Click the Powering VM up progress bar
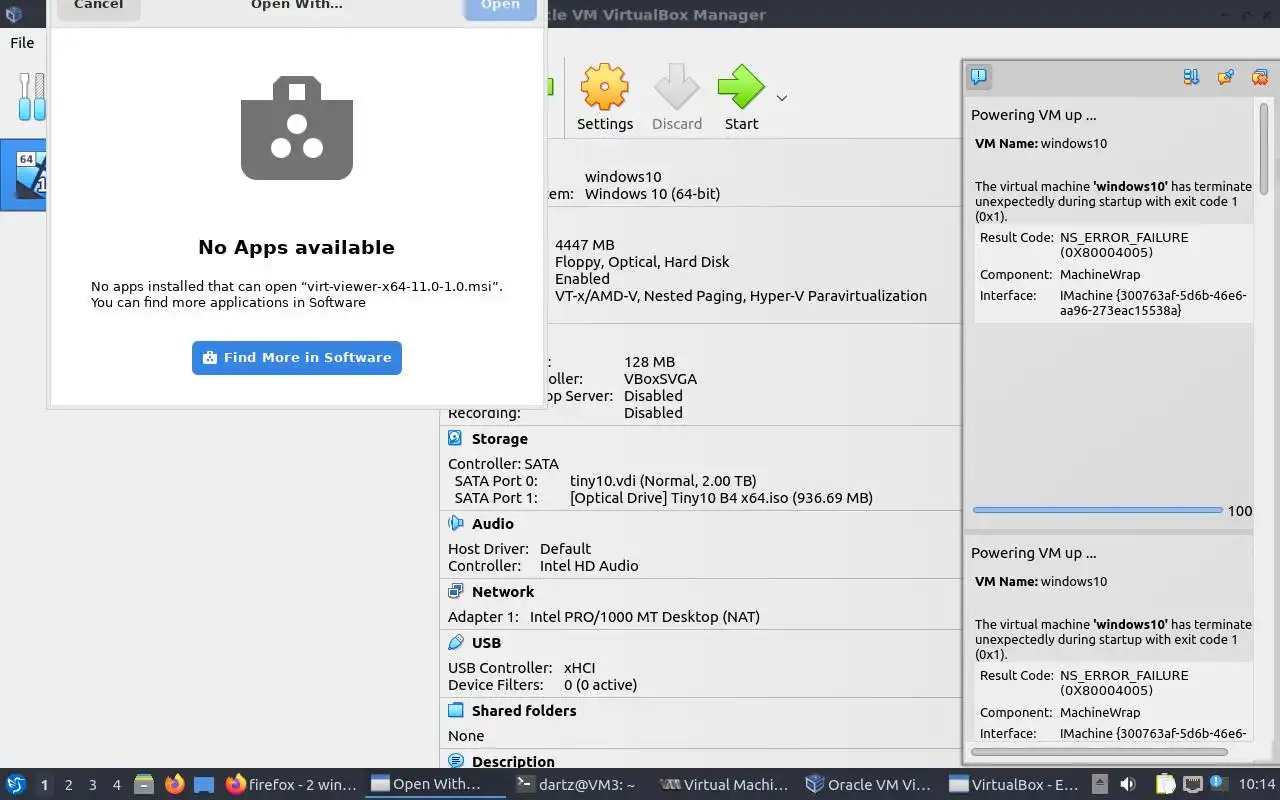 (x=1097, y=510)
